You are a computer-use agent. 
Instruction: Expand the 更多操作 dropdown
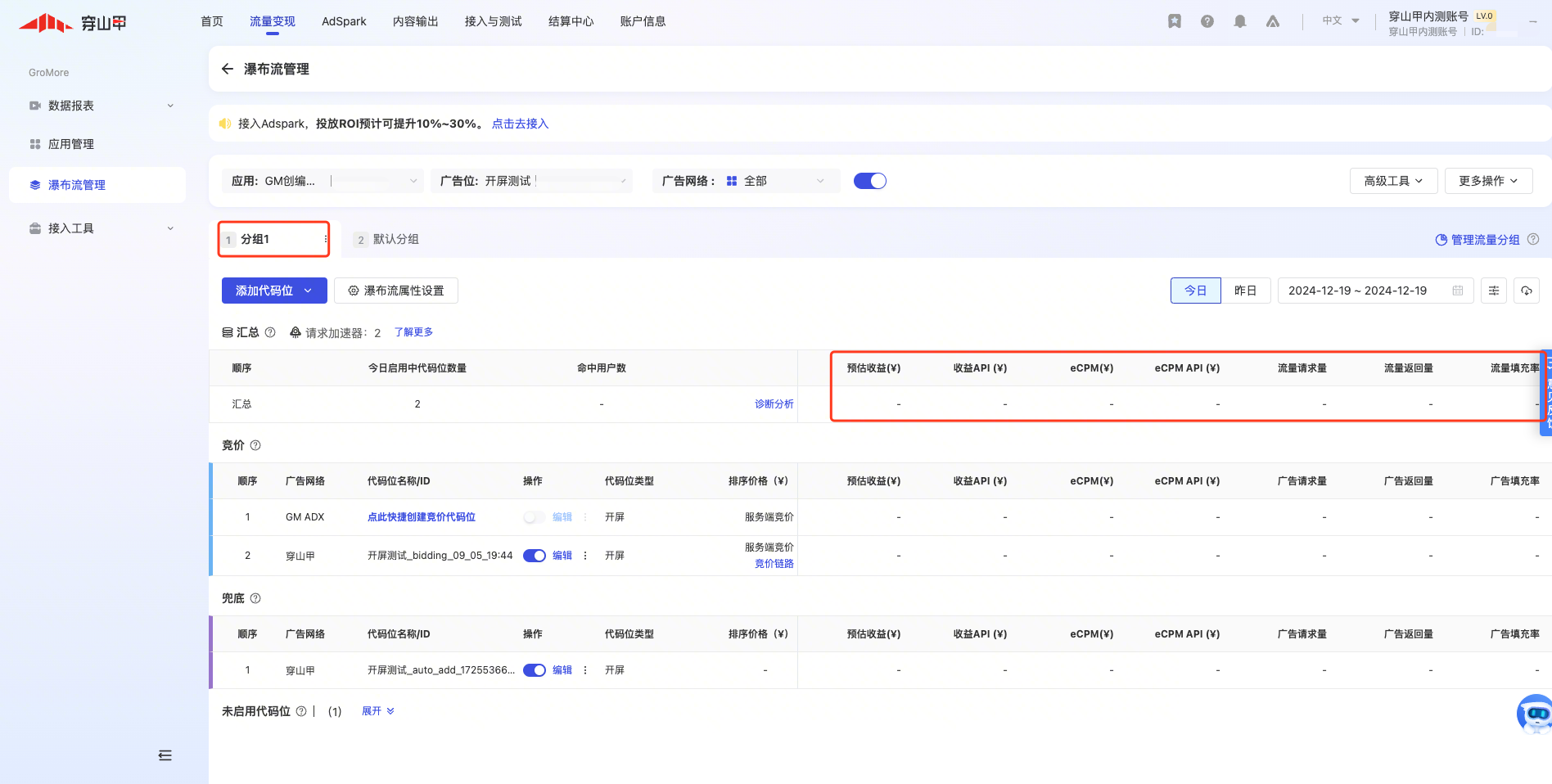pyautogui.click(x=1487, y=181)
